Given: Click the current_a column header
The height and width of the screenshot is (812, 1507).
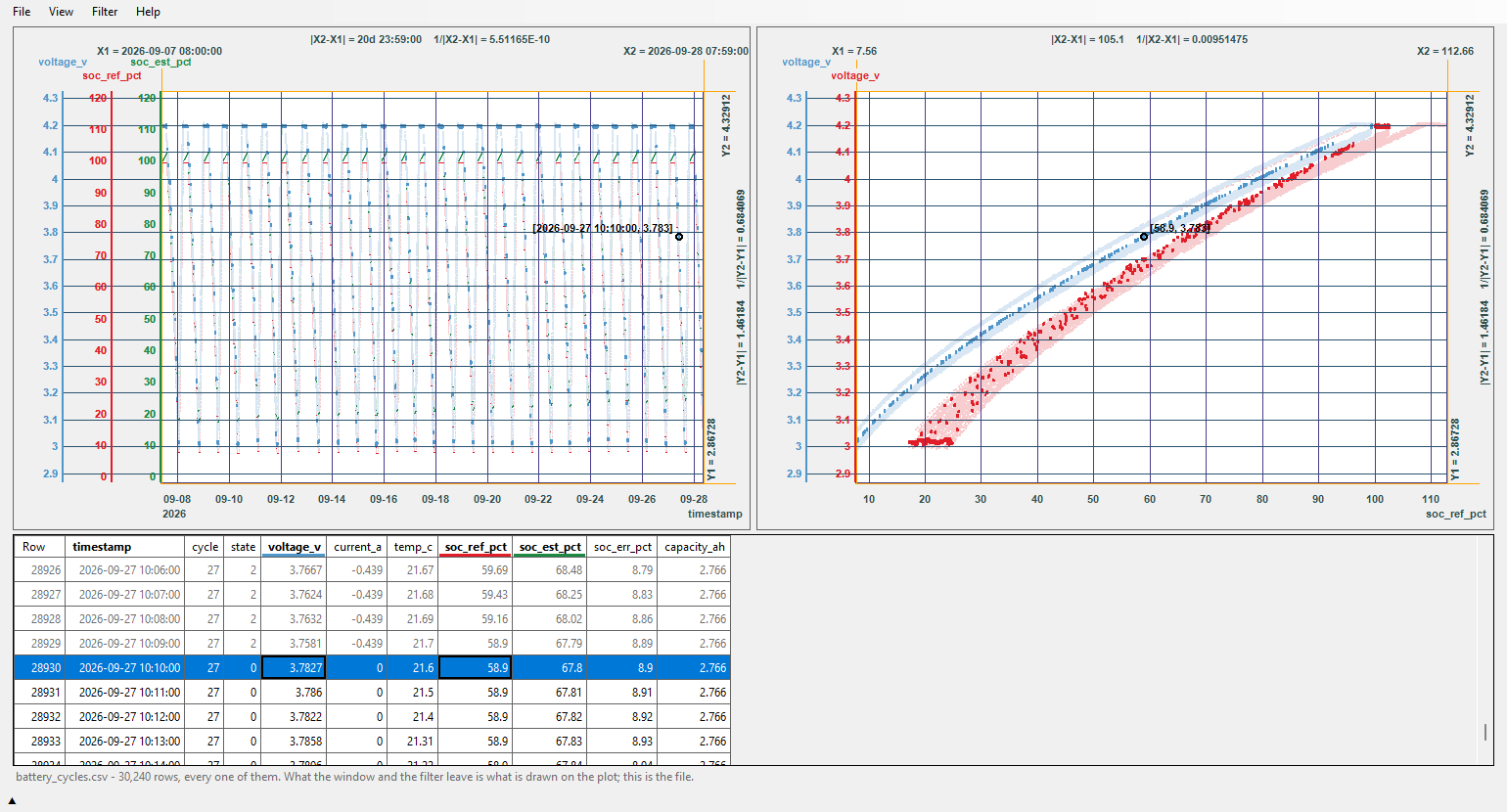Looking at the screenshot, I should (357, 547).
